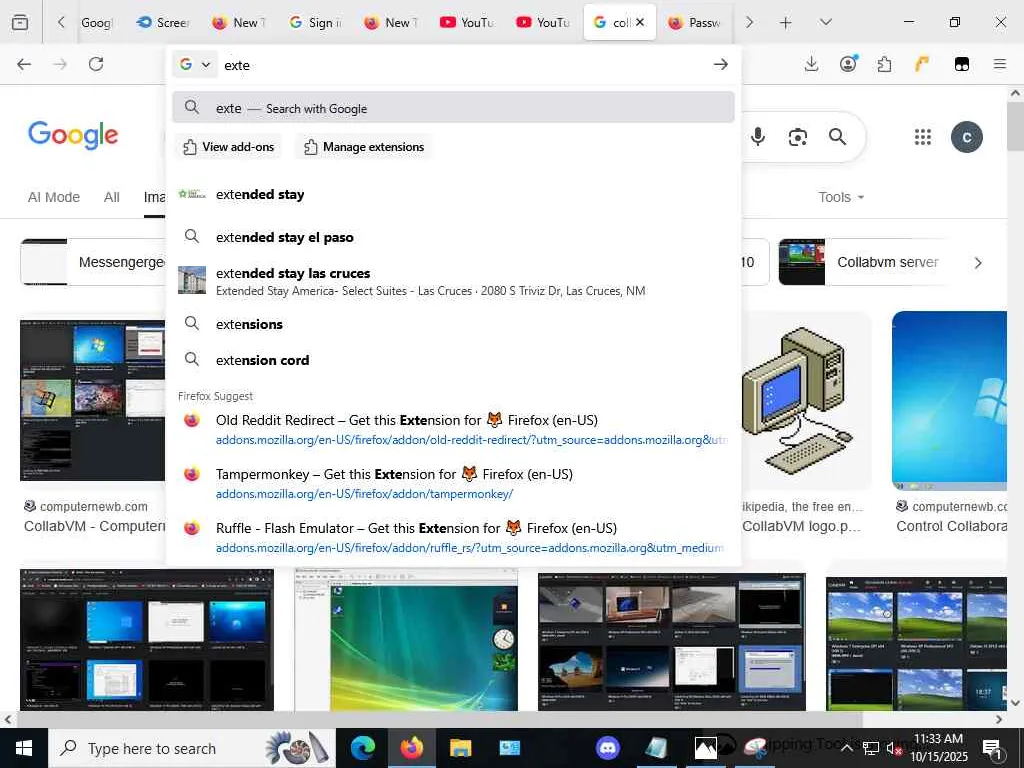Open the blue Windows 7 desktop image result
Screen dimensions: 1024x768
(949, 400)
